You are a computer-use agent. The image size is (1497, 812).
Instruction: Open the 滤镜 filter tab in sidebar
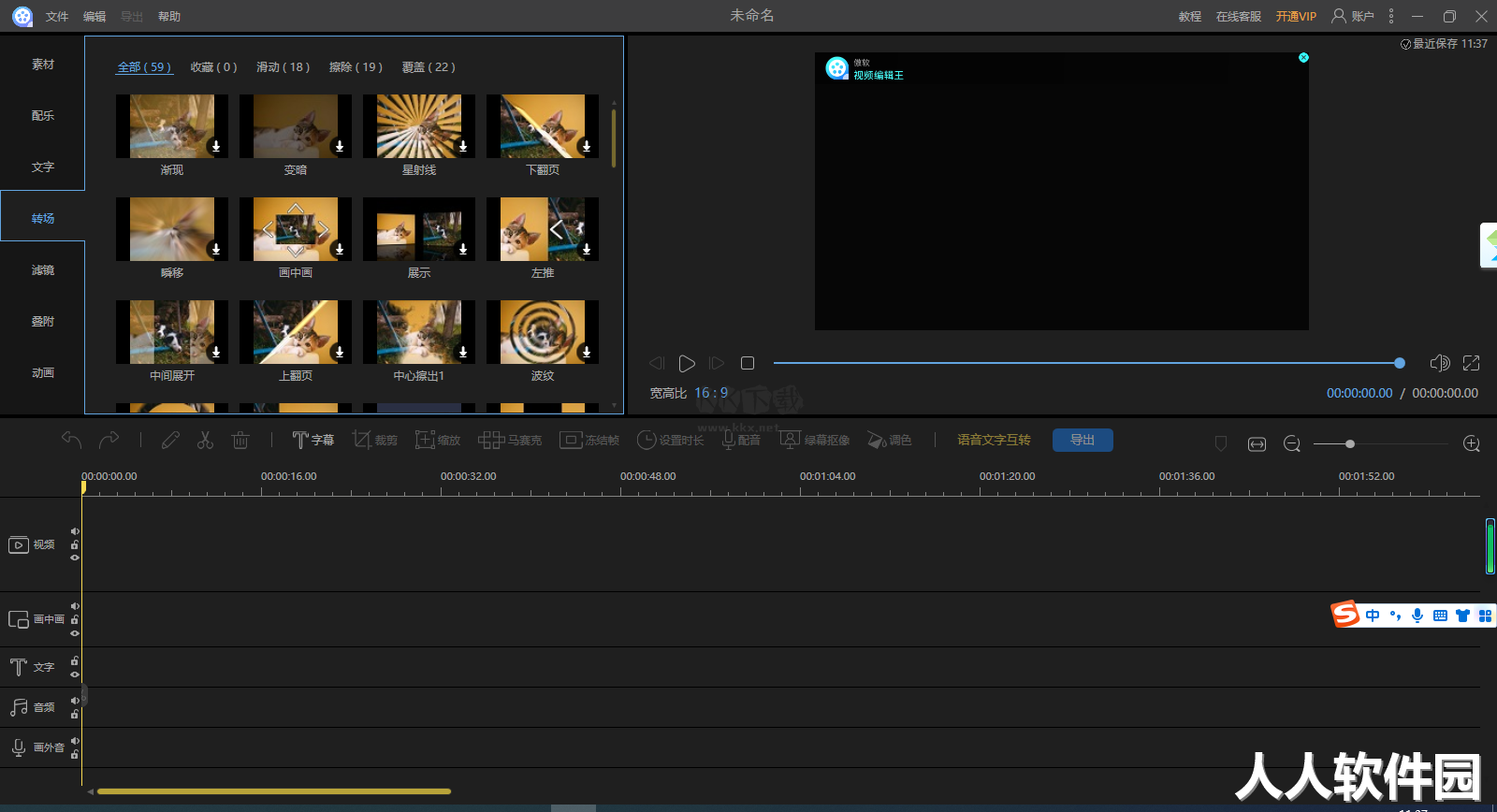pos(43,270)
